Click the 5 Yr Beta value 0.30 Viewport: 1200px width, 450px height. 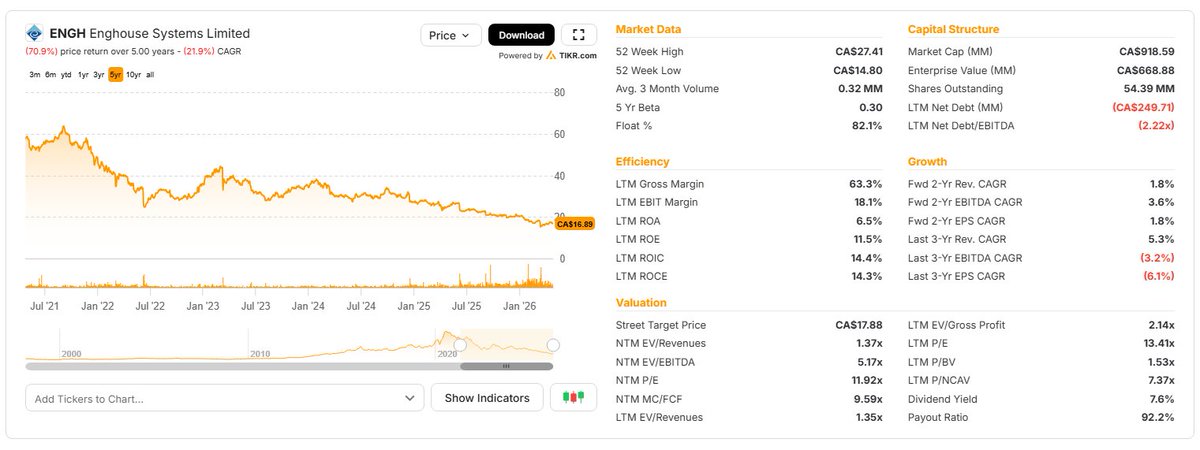click(x=871, y=107)
